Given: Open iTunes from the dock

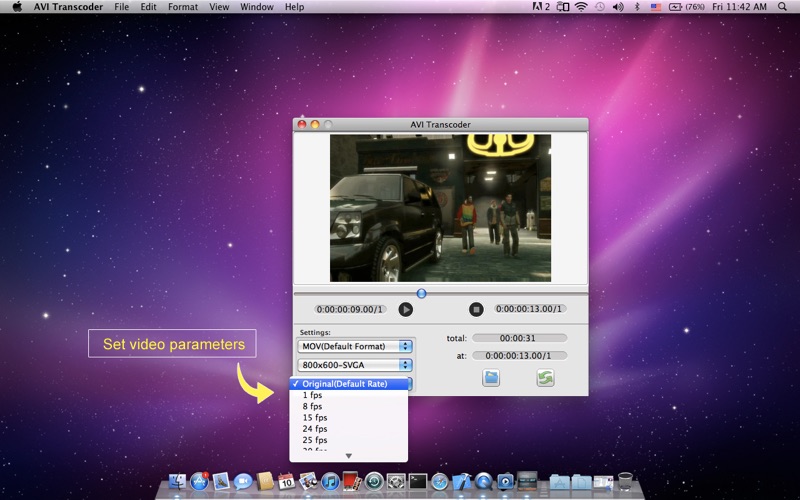Looking at the screenshot, I should tap(330, 481).
